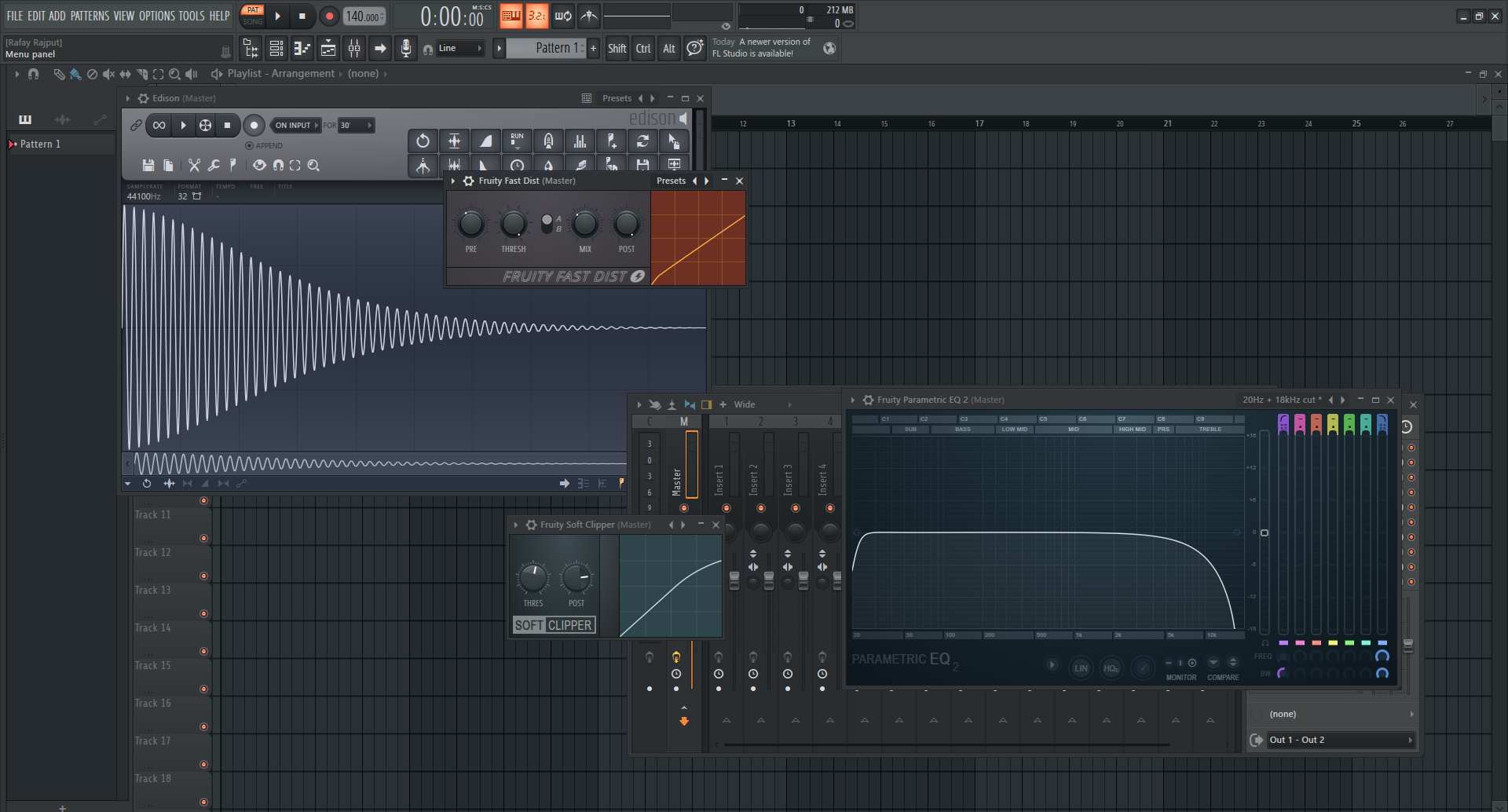The width and height of the screenshot is (1508, 812).
Task: Select Pattern 1 in the playlist sidebar
Action: (41, 144)
